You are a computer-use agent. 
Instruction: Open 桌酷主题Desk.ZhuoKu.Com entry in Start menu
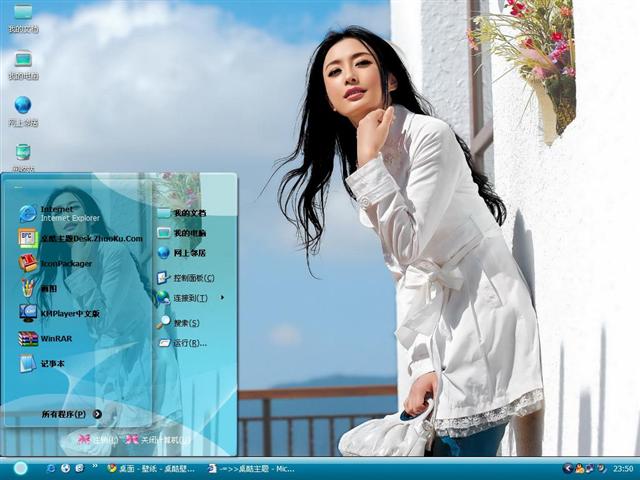tap(81, 238)
